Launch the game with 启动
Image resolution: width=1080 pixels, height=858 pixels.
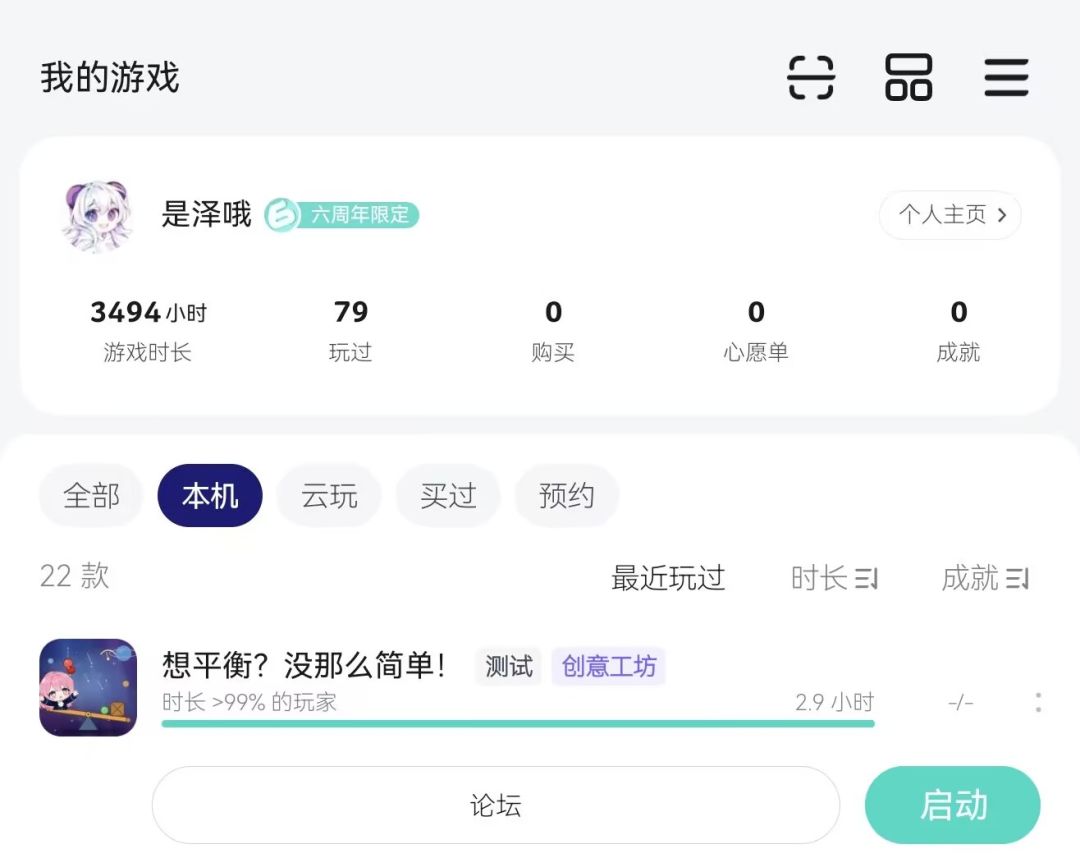[x=953, y=805]
